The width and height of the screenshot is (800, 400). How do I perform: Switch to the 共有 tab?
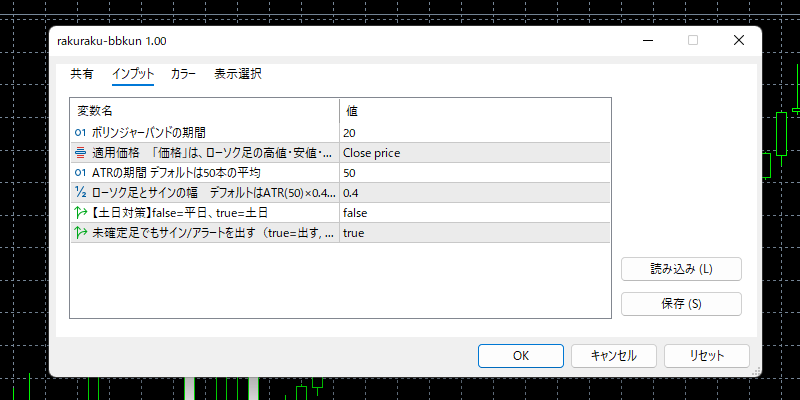coord(82,74)
